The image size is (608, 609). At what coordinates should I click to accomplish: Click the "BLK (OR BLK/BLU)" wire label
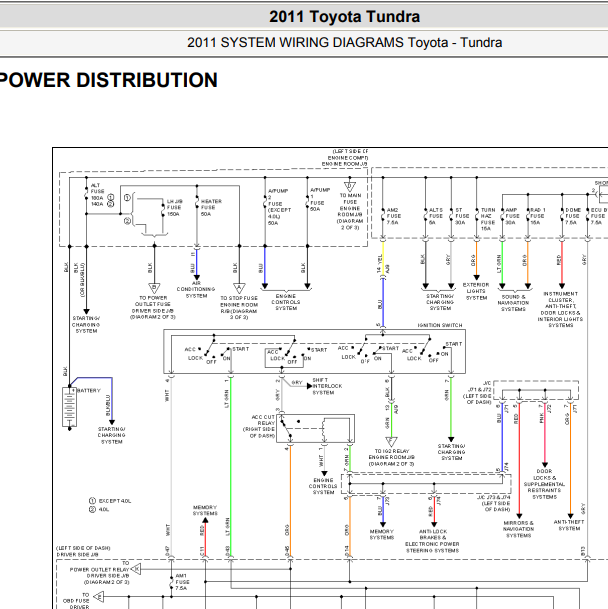point(79,279)
